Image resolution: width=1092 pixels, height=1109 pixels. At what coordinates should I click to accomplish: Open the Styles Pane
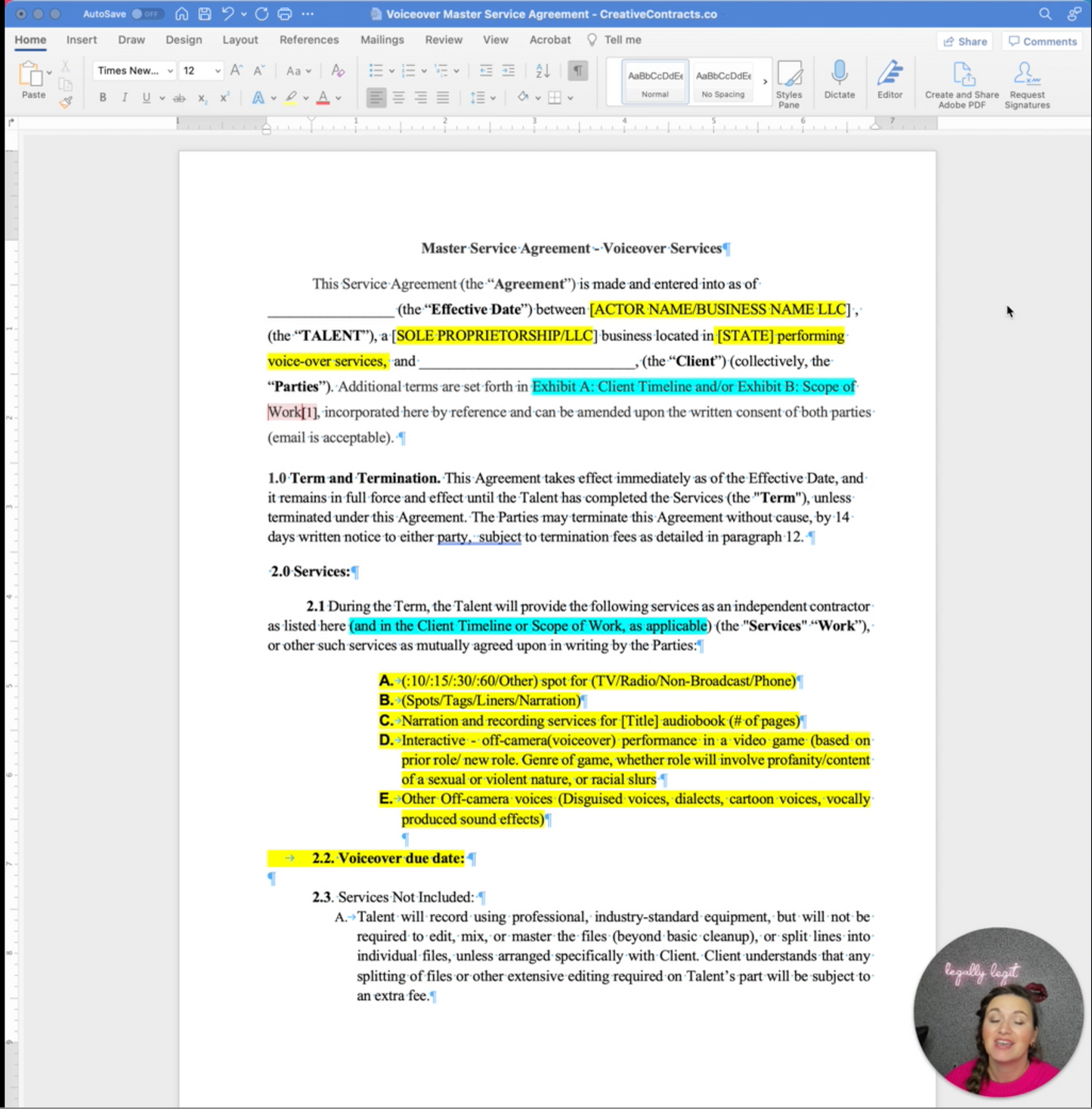tap(789, 84)
